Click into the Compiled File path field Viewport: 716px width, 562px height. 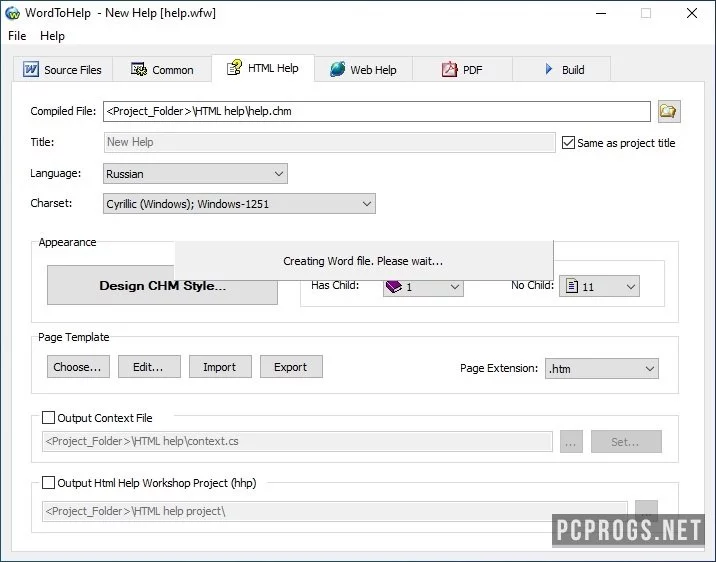(377, 111)
